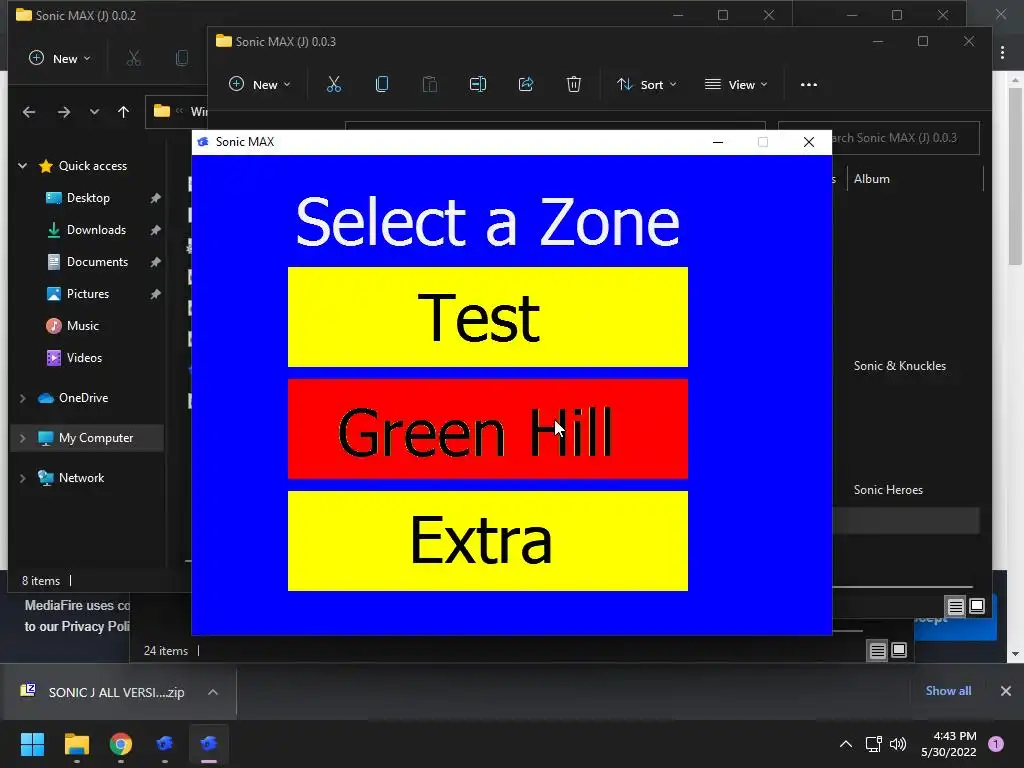This screenshot has width=1024, height=768.
Task: Click the Album column header
Action: [872, 178]
